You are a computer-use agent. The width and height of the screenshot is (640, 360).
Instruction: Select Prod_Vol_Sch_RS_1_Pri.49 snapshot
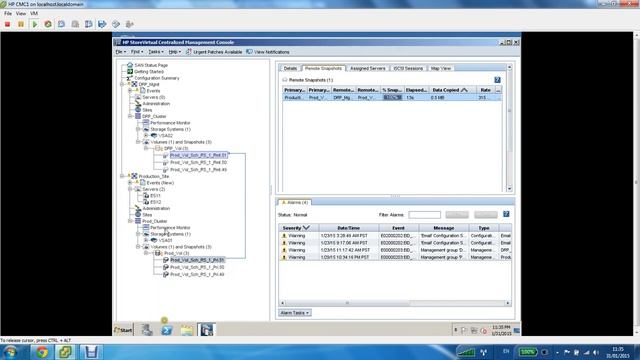(x=197, y=274)
